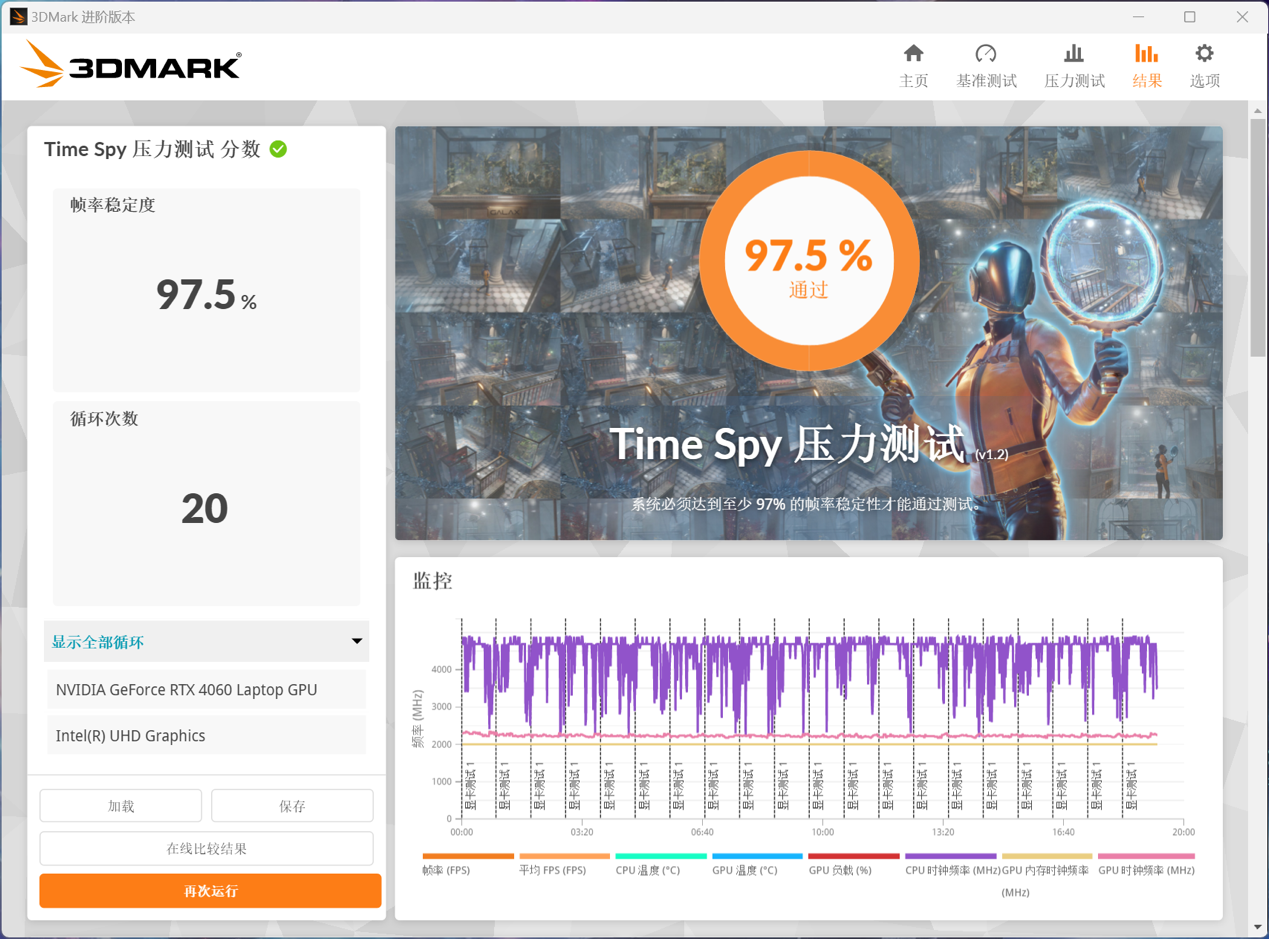Open the Home (主页) icon
This screenshot has width=1269, height=939.
click(913, 55)
